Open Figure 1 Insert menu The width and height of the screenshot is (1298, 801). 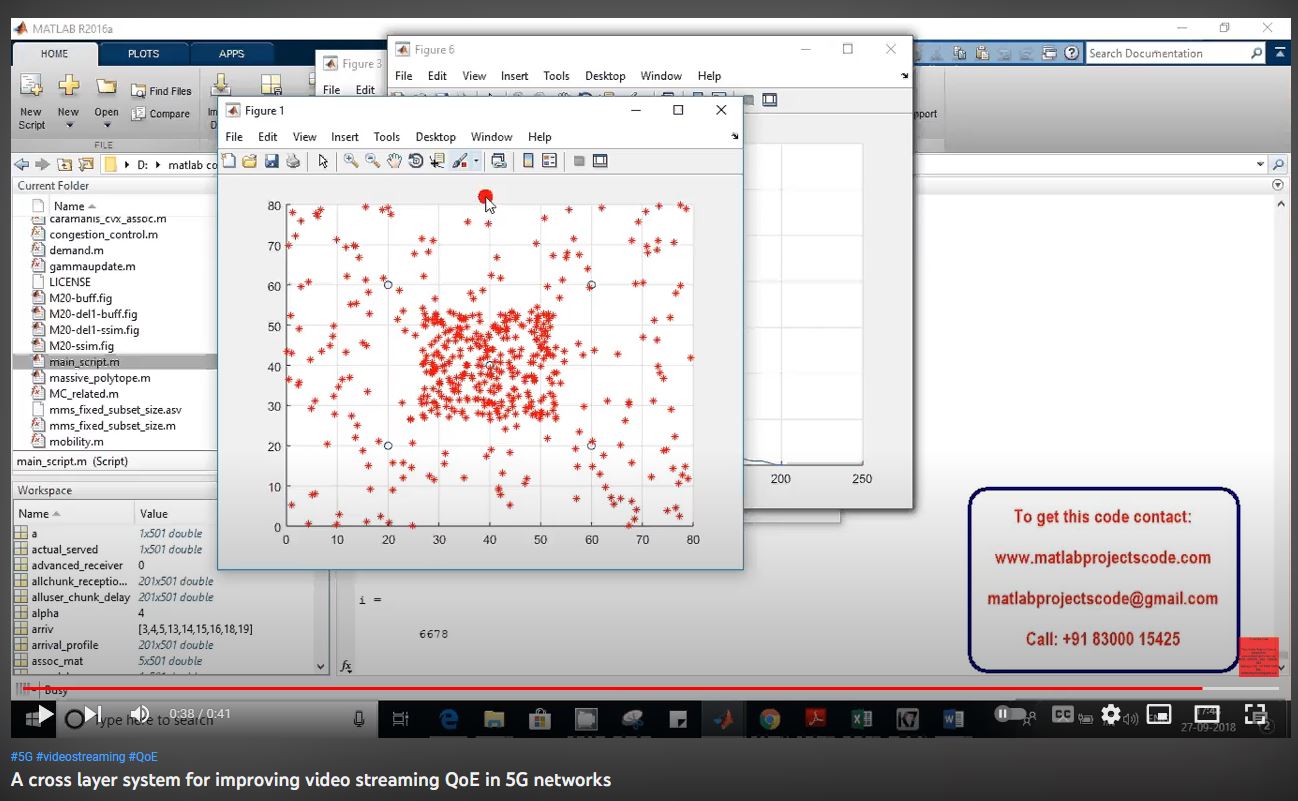pyautogui.click(x=345, y=137)
